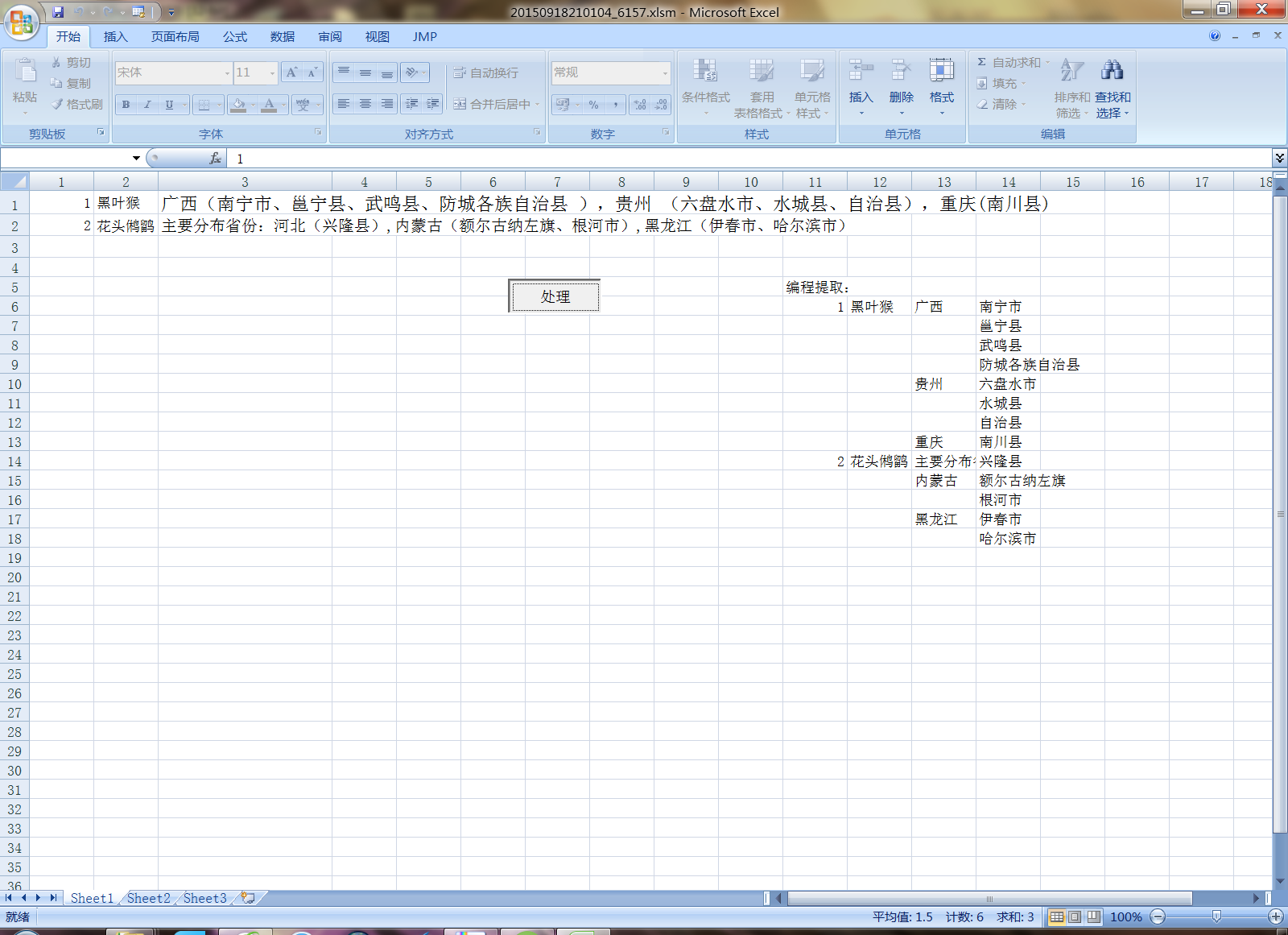The height and width of the screenshot is (935, 1288).
Task: Toggle italic formatting
Action: tap(147, 105)
